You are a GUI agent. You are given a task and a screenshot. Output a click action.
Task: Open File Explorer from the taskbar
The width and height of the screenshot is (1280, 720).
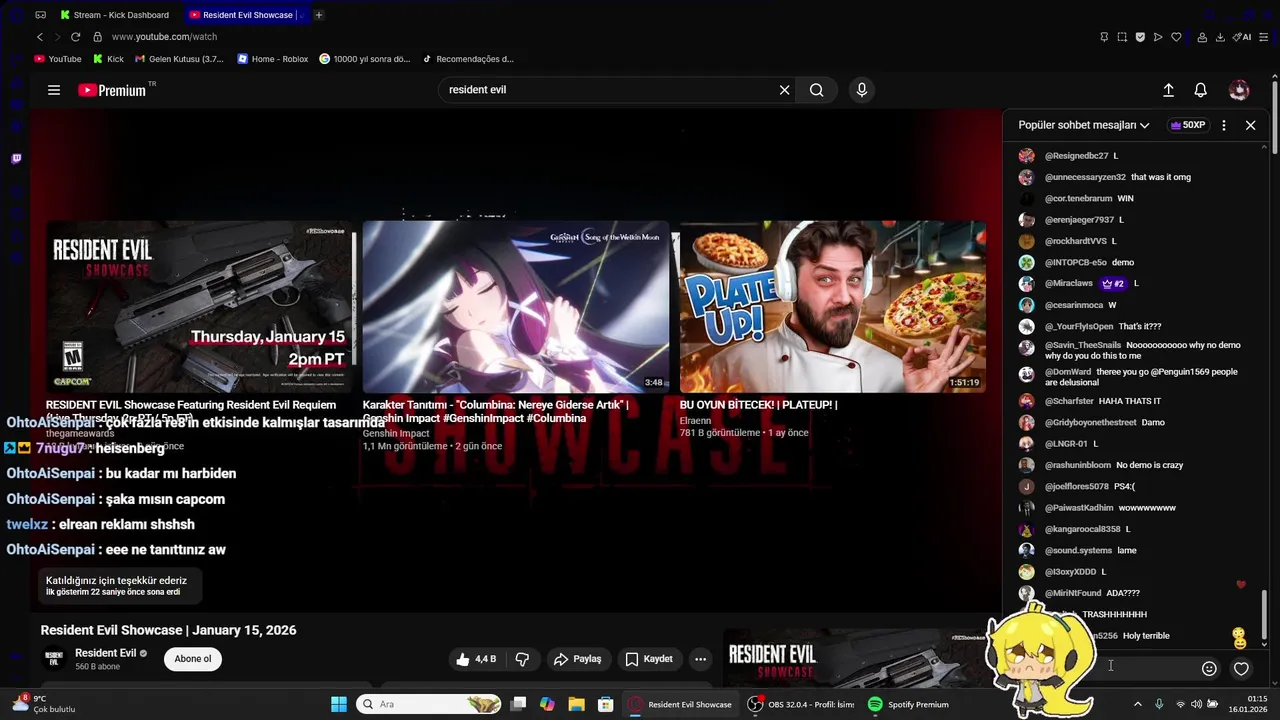(576, 704)
